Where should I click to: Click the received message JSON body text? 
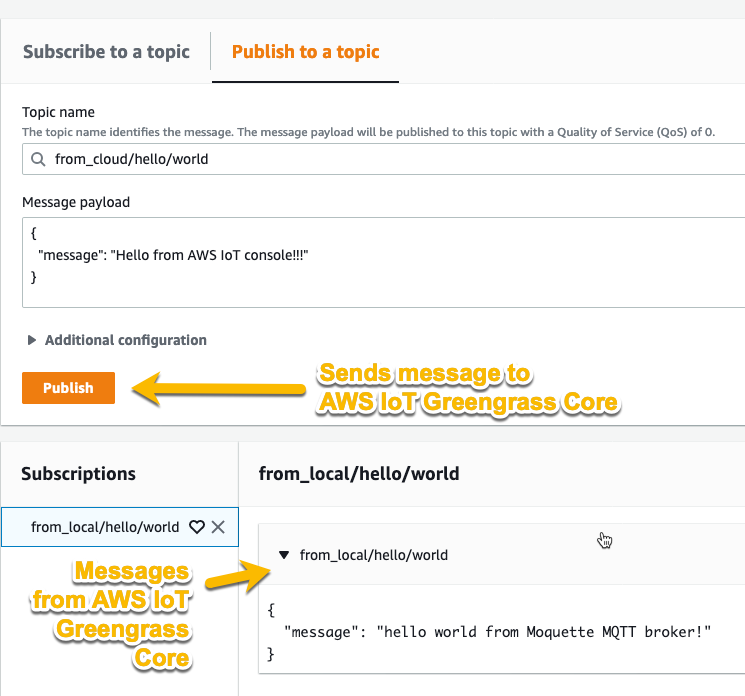click(x=489, y=632)
